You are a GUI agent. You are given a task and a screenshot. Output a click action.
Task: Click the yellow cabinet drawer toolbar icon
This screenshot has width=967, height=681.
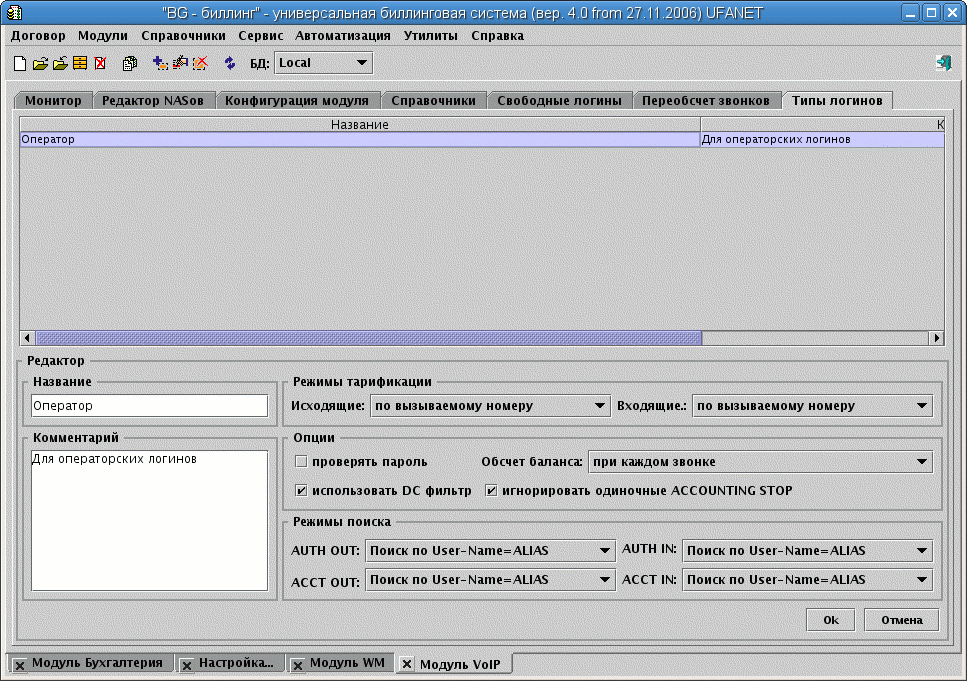[x=80, y=63]
